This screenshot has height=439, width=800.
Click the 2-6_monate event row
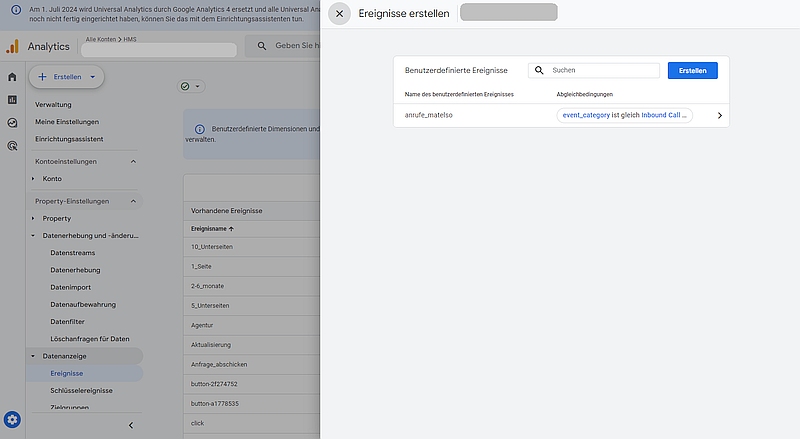coord(252,286)
